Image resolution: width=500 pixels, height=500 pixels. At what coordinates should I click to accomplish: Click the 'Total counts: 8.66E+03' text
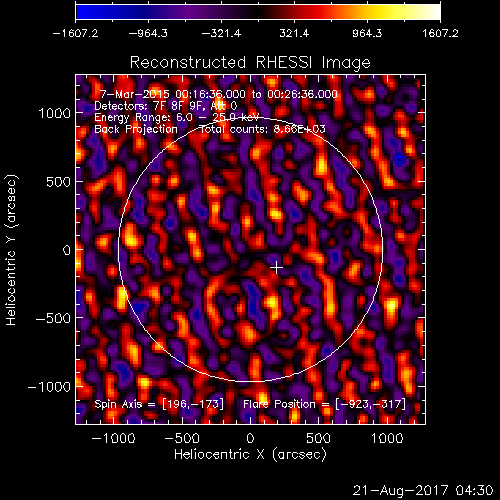click(x=263, y=129)
